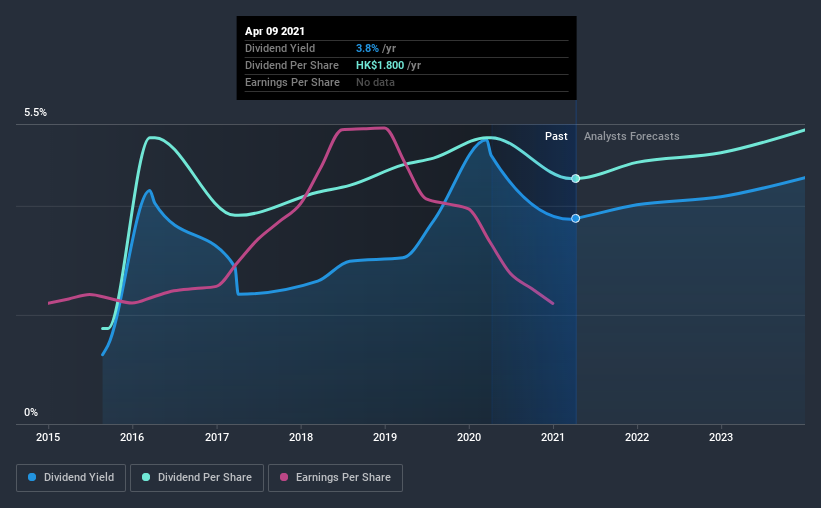Click the Analysts Forecasts label

point(631,136)
